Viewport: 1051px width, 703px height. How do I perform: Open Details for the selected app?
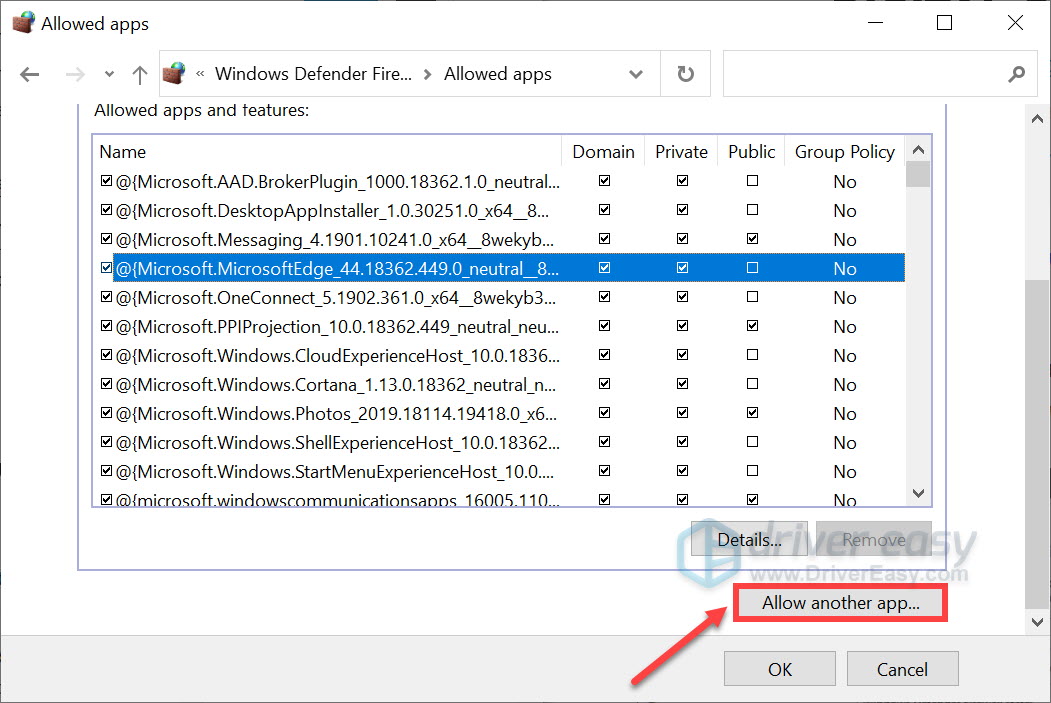tap(749, 539)
